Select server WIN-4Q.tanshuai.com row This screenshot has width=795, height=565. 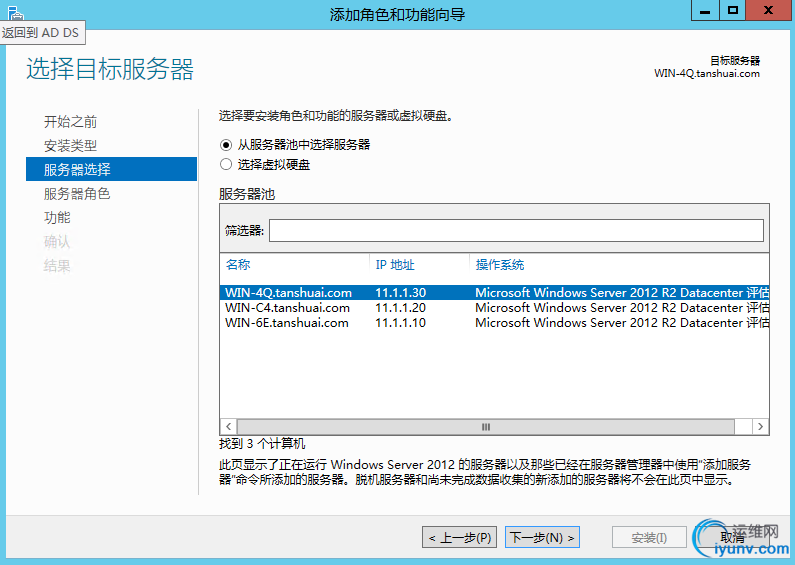click(x=494, y=293)
